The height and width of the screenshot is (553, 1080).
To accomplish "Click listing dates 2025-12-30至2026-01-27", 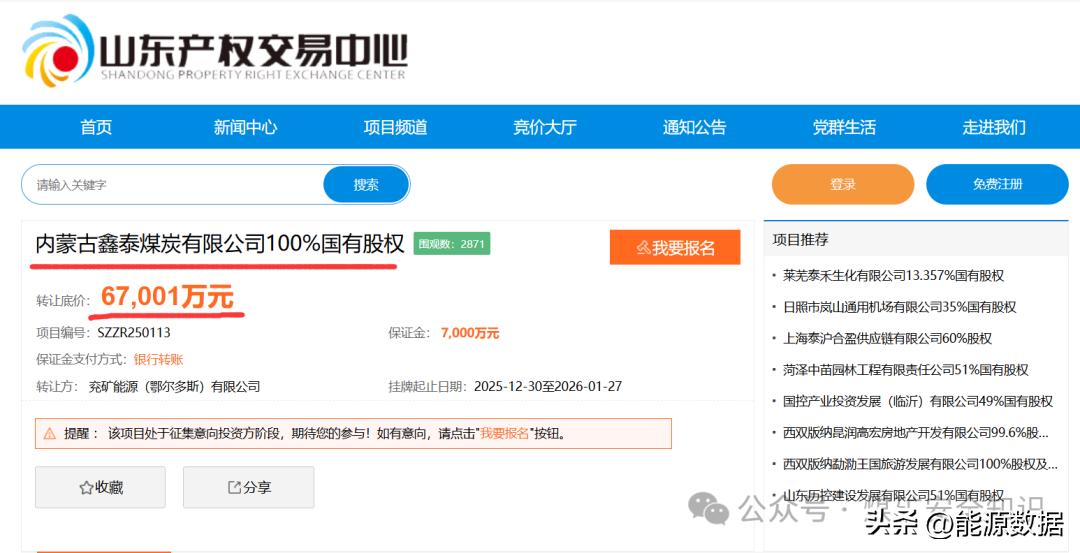I will 548,386.
